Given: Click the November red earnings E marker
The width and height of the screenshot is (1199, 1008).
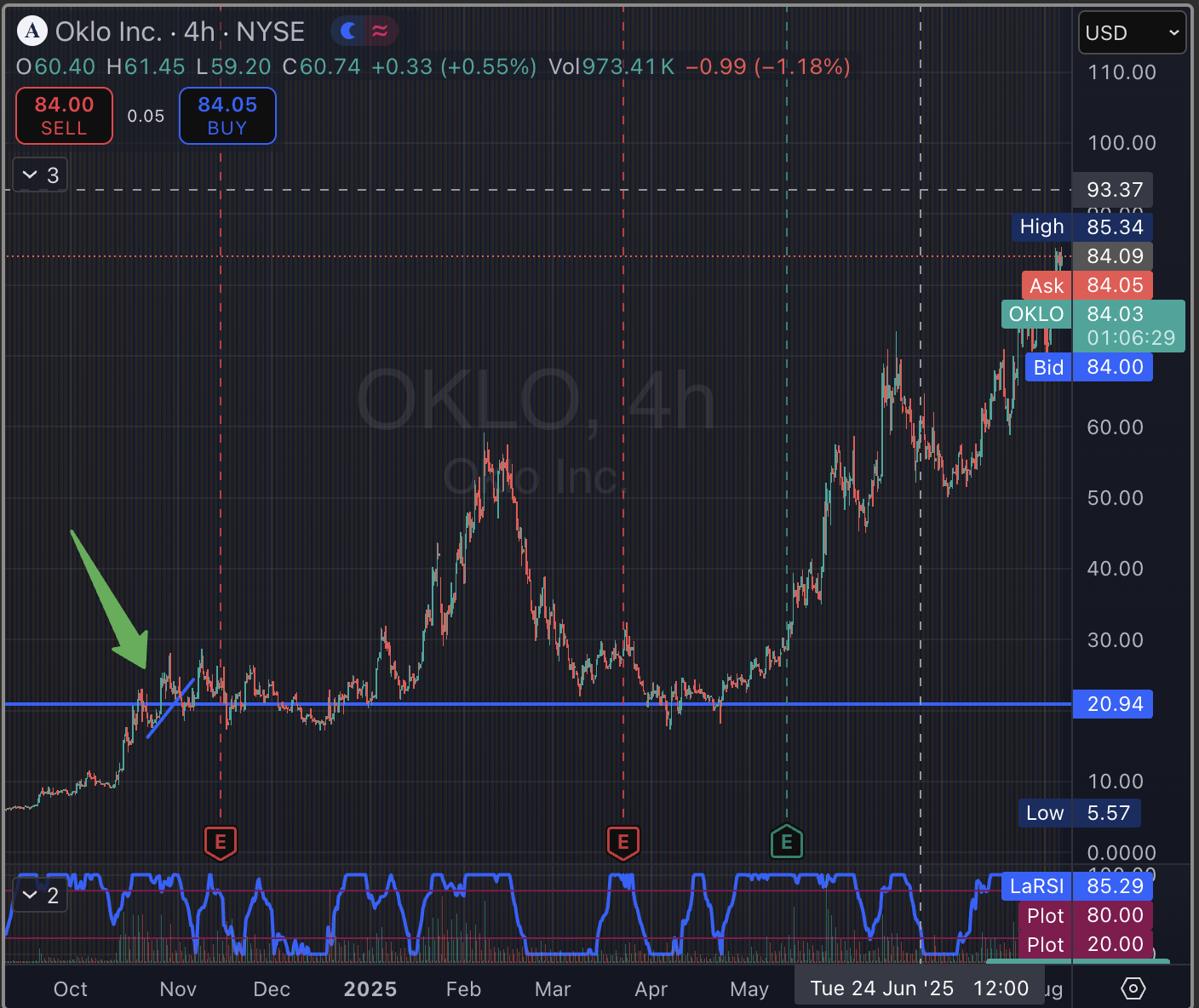Looking at the screenshot, I should 221,843.
